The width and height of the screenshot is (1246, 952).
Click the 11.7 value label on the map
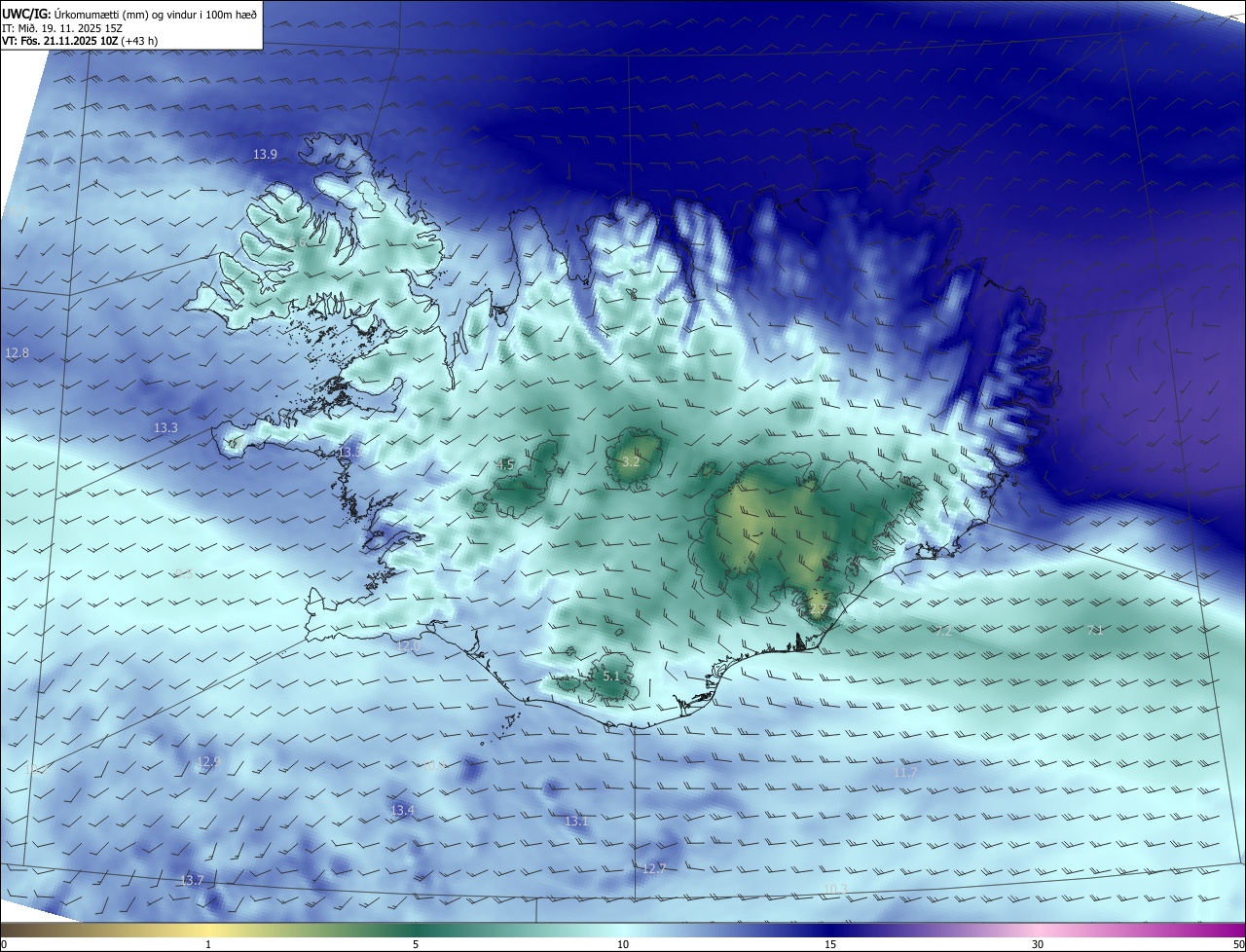pos(904,772)
